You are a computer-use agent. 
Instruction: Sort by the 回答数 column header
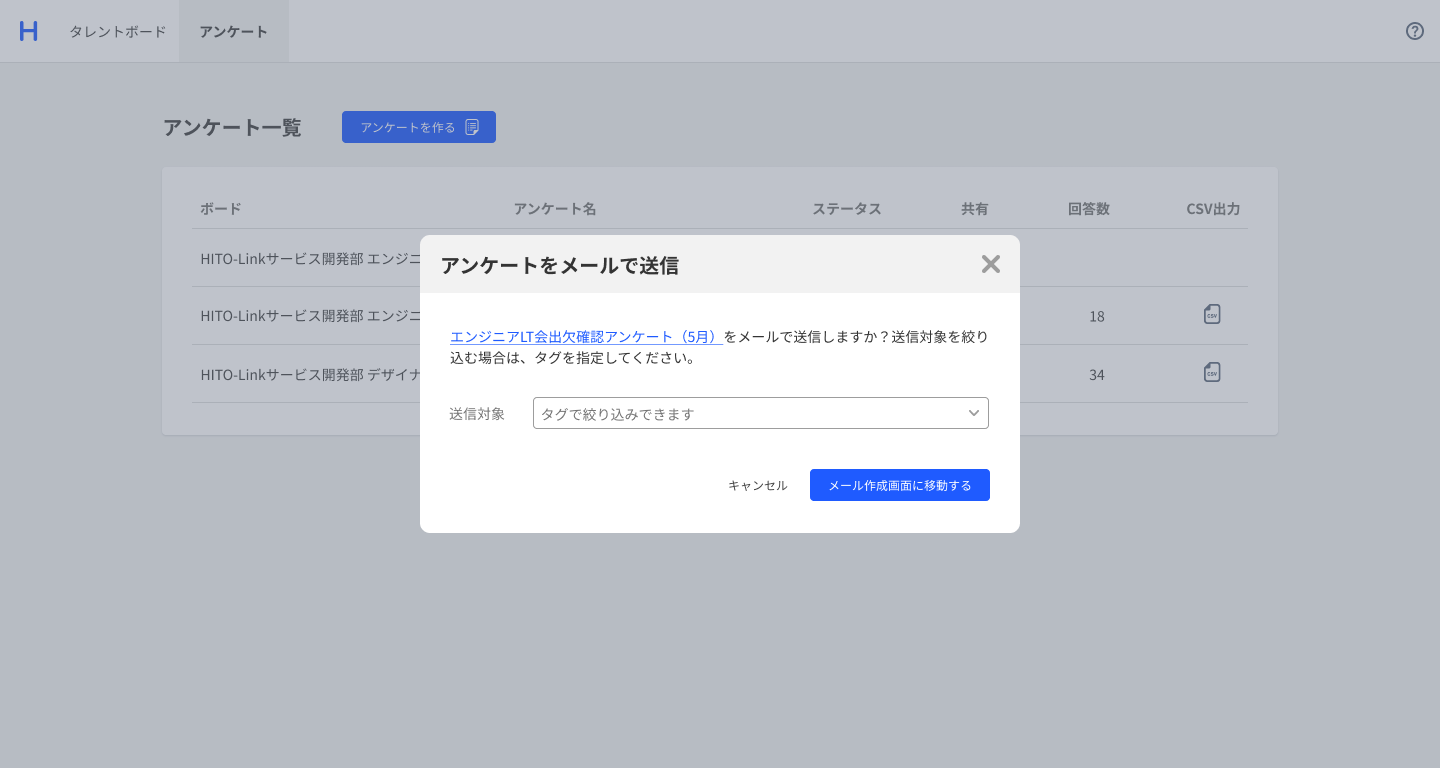[1088, 209]
